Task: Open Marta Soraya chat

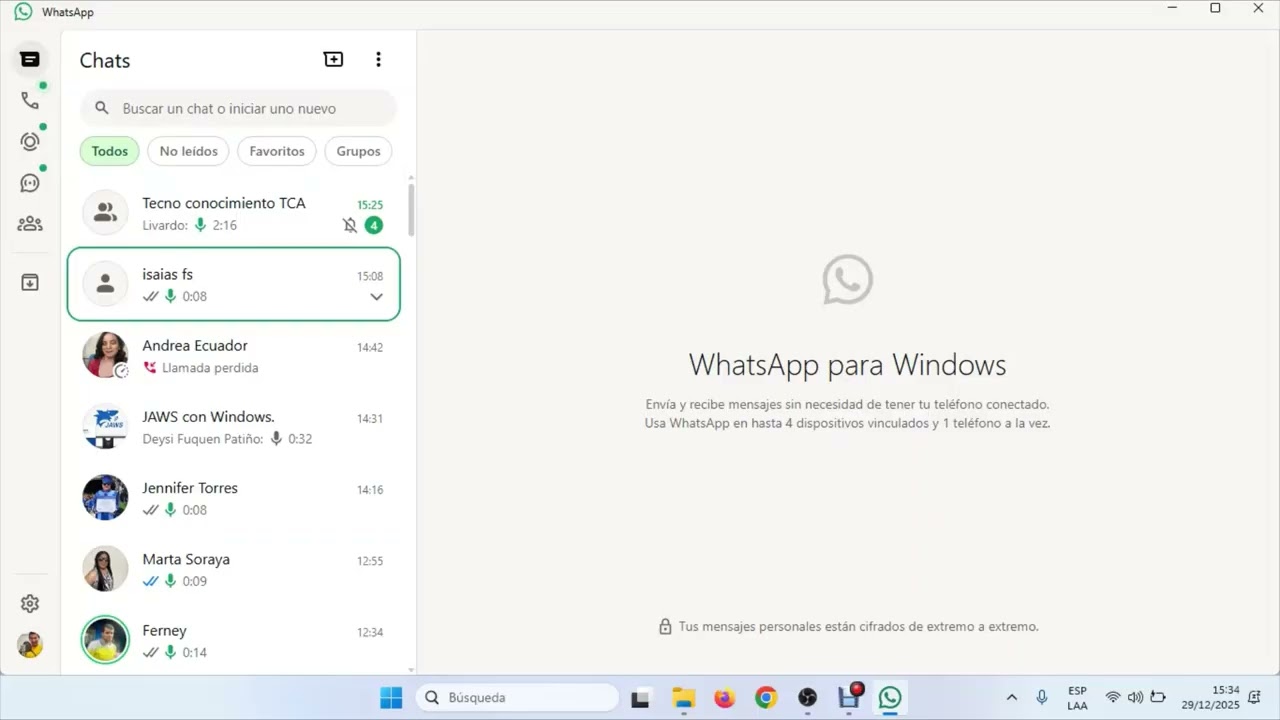Action: click(234, 569)
